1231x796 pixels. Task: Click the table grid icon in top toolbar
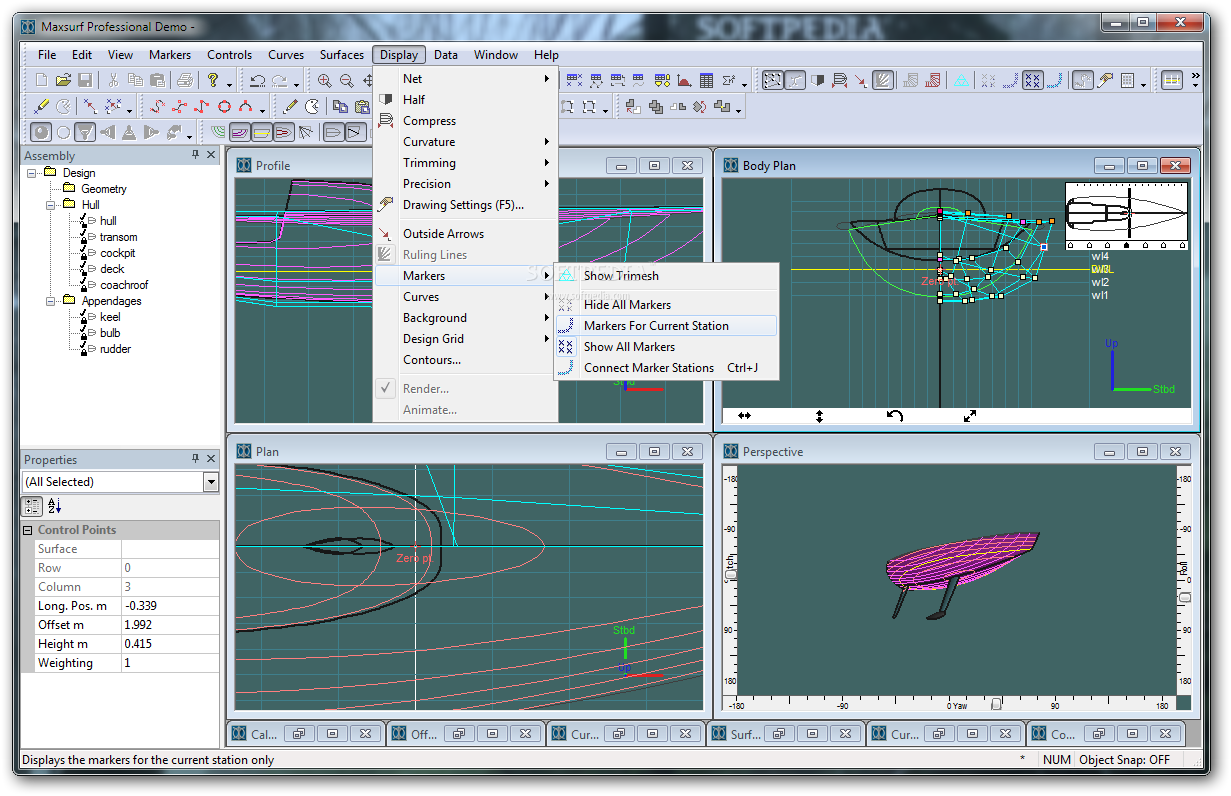pyautogui.click(x=707, y=81)
